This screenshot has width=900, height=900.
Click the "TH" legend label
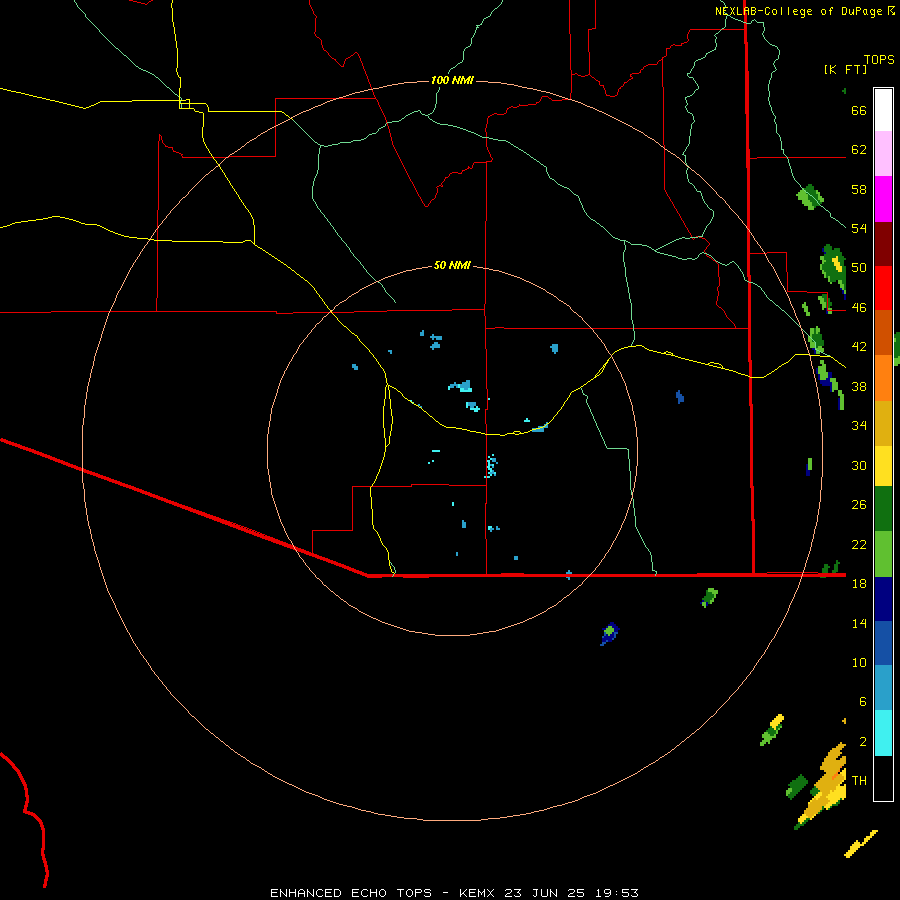pyautogui.click(x=859, y=781)
